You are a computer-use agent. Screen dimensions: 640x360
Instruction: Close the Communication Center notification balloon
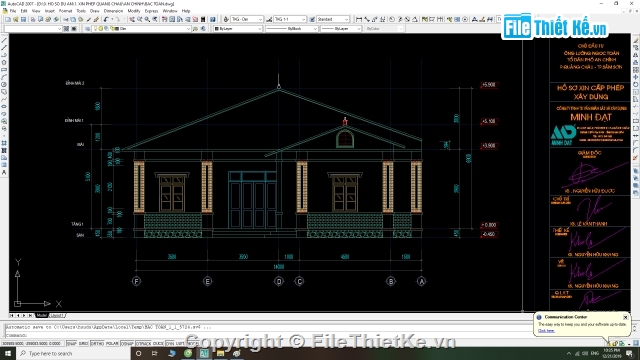625,317
